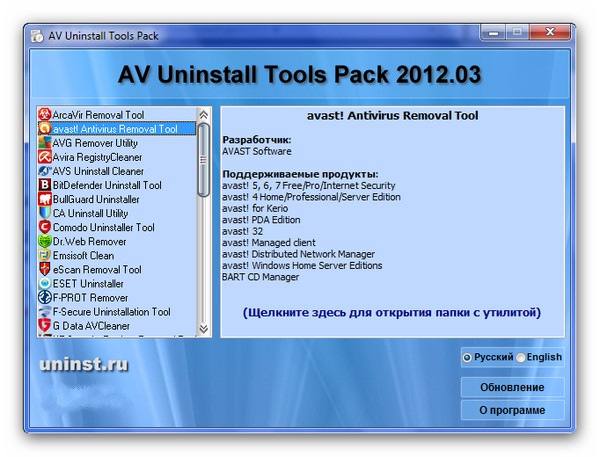Click the Comodo Uninstaller Tool icon
Screen dimensions: 600x457
[x=44, y=227]
